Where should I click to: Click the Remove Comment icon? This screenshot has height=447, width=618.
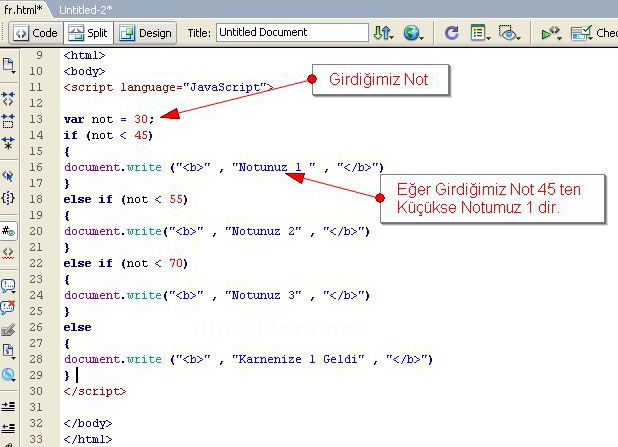pos(9,307)
